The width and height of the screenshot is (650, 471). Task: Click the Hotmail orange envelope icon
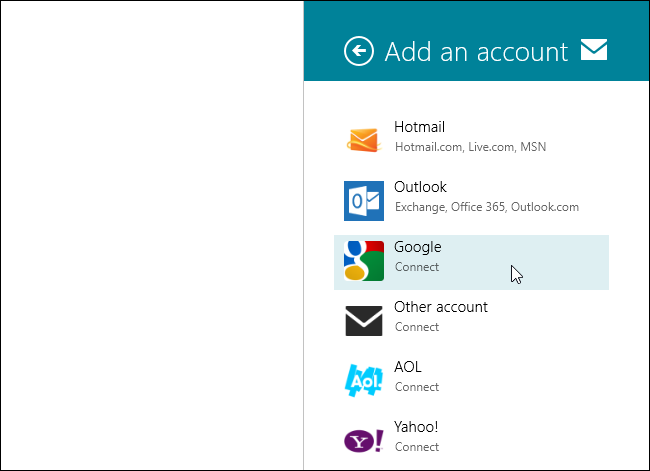(x=364, y=140)
